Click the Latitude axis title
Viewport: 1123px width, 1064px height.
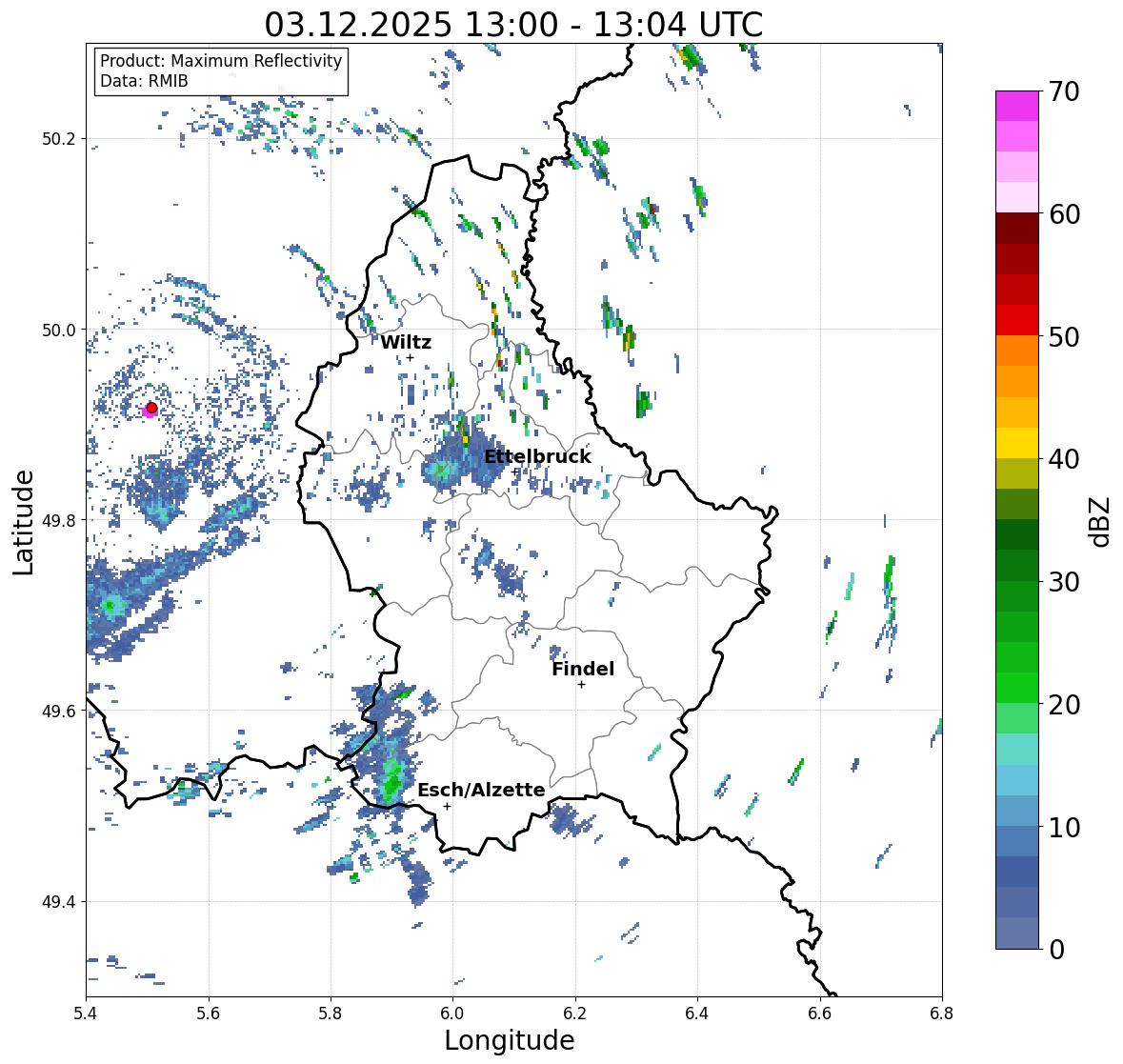23,522
